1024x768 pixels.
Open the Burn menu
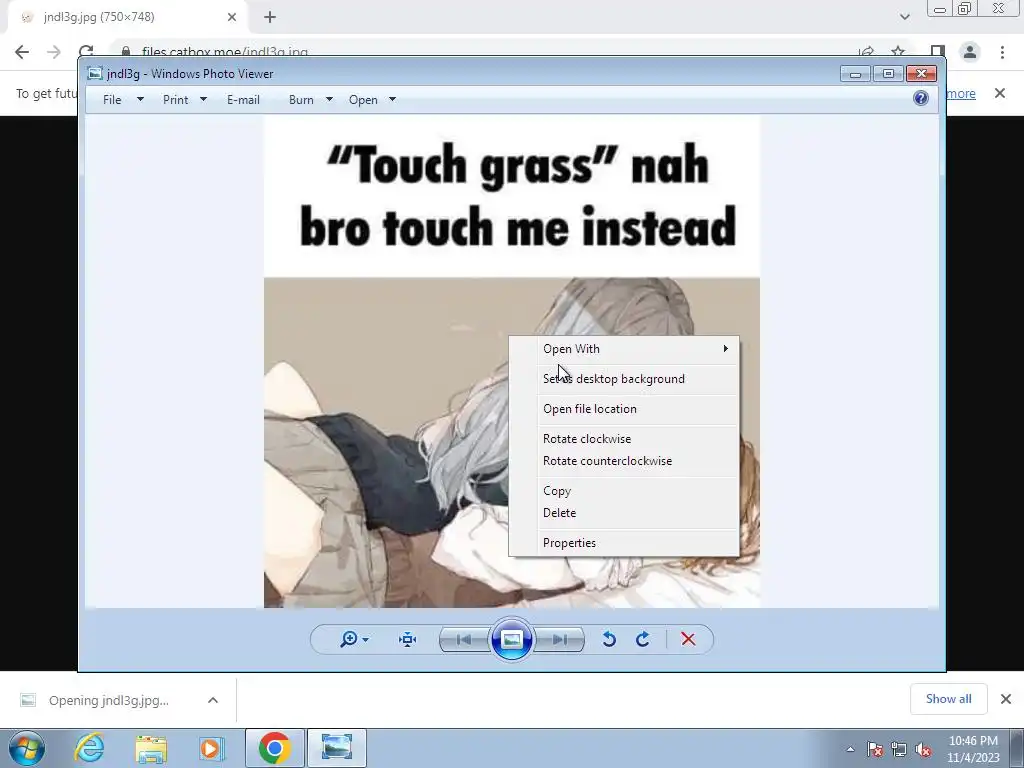(301, 100)
